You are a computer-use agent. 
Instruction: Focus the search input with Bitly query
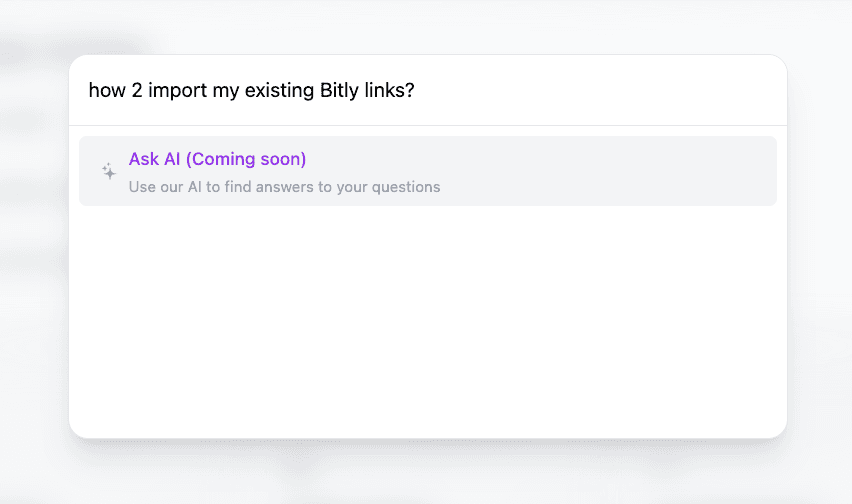428,90
